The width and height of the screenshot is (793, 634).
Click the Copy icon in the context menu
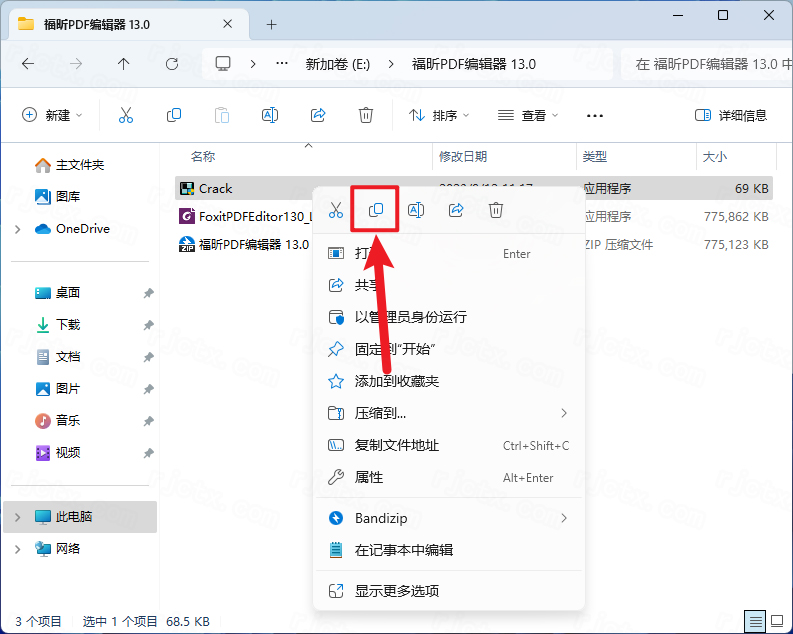point(375,209)
